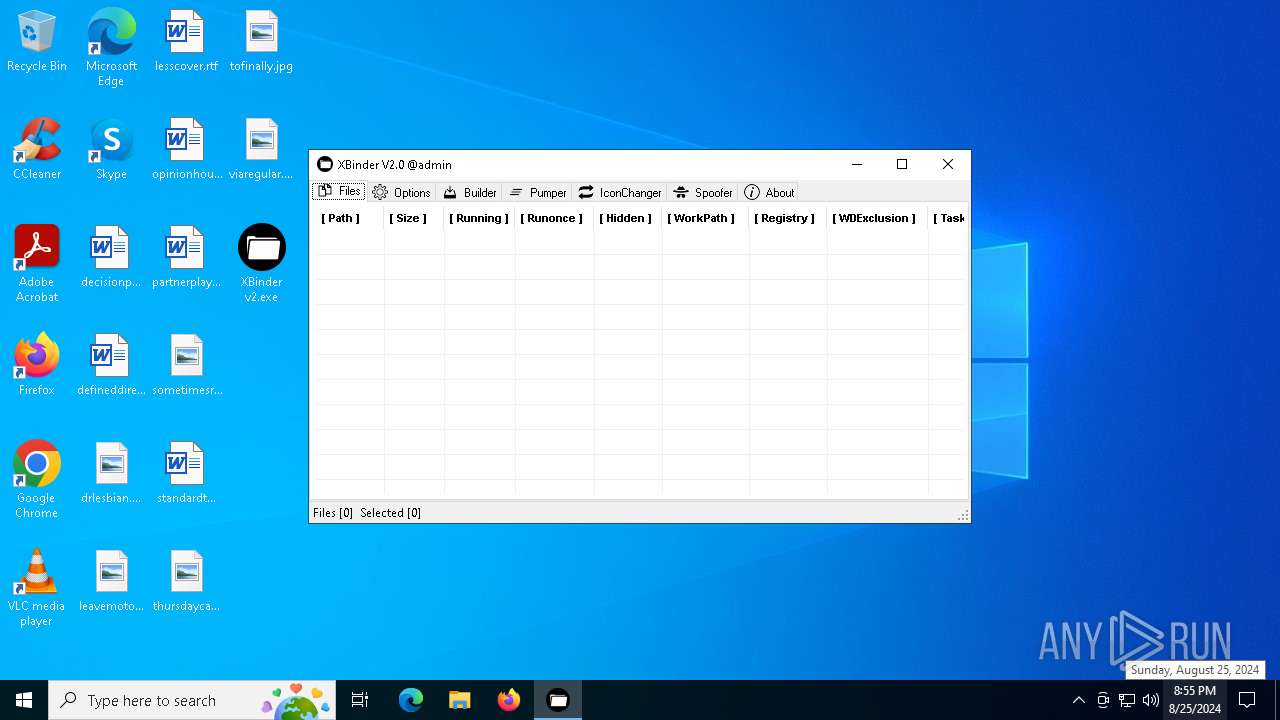Go to the IconChanger tab
This screenshot has width=1280, height=720.
tap(620, 192)
